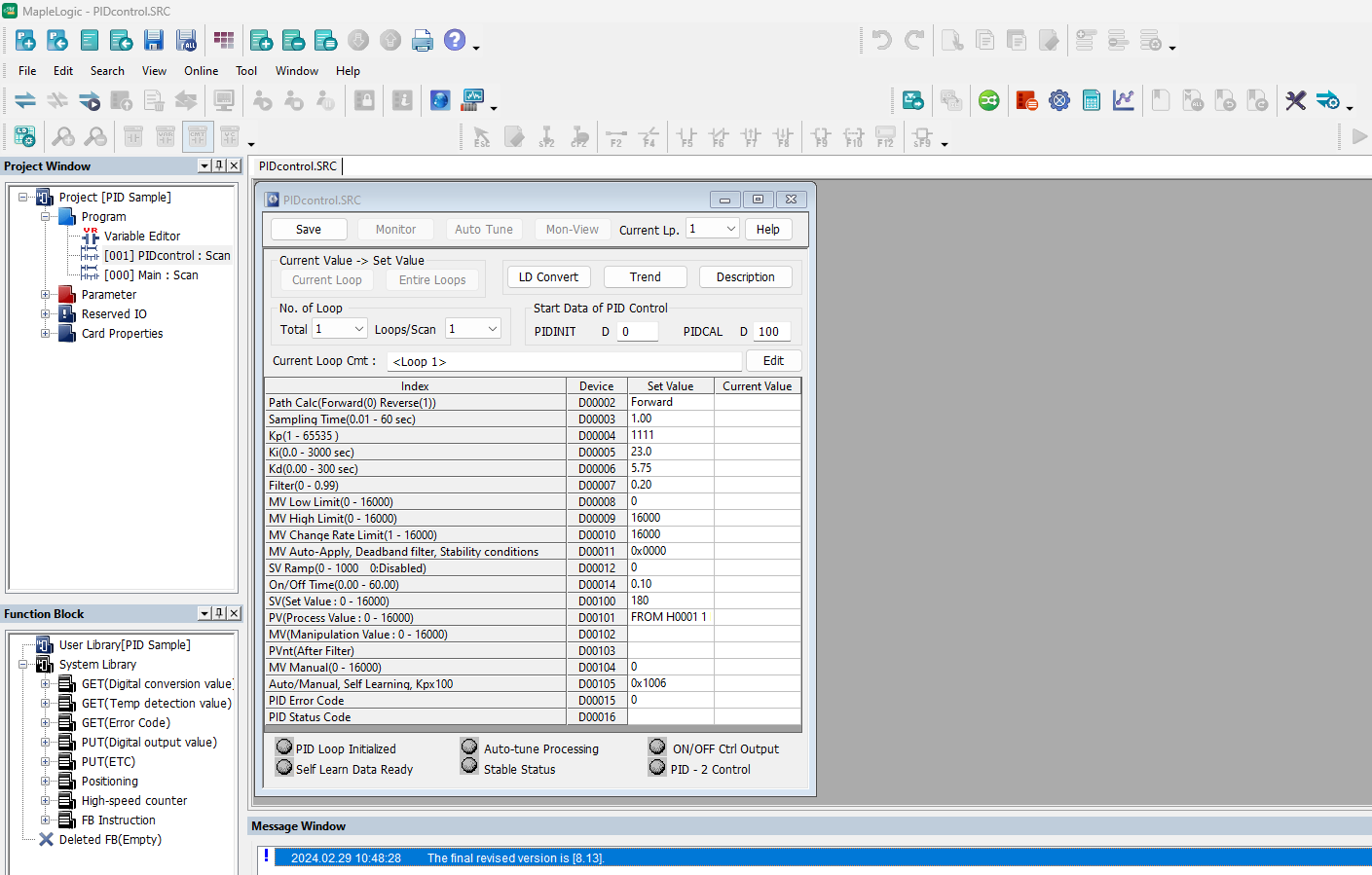Viewport: 1372px width, 875px height.
Task: Click the printer icon in the toolbar
Action: point(423,40)
